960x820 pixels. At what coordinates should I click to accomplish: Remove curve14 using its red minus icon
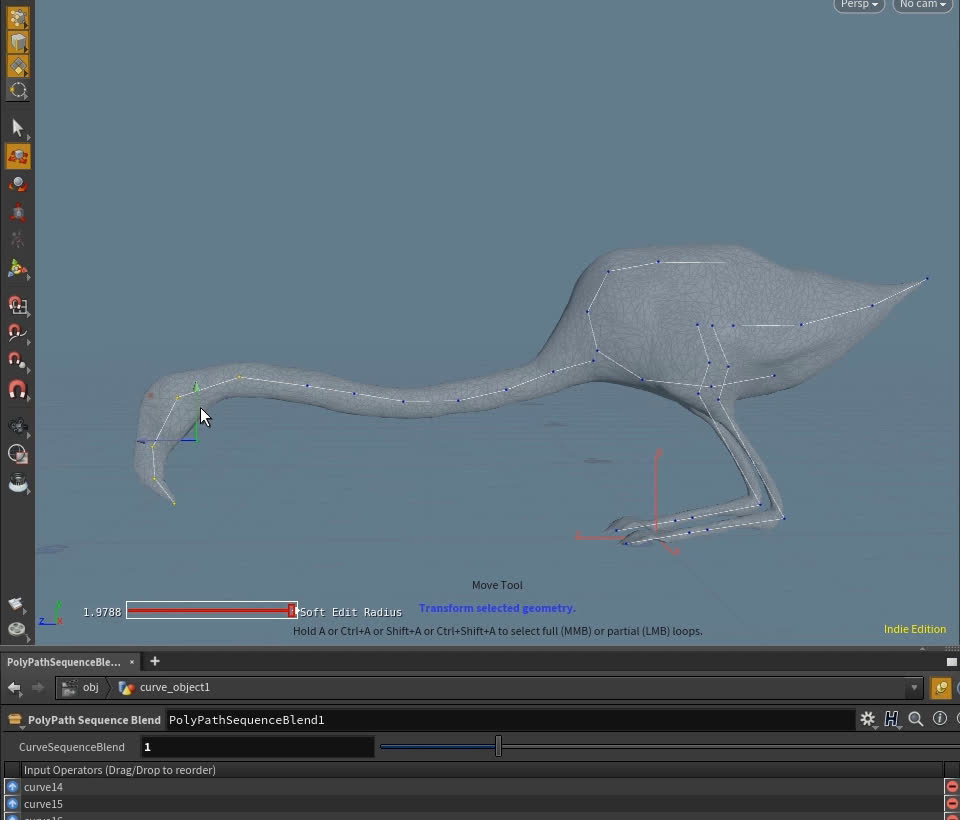tap(951, 787)
